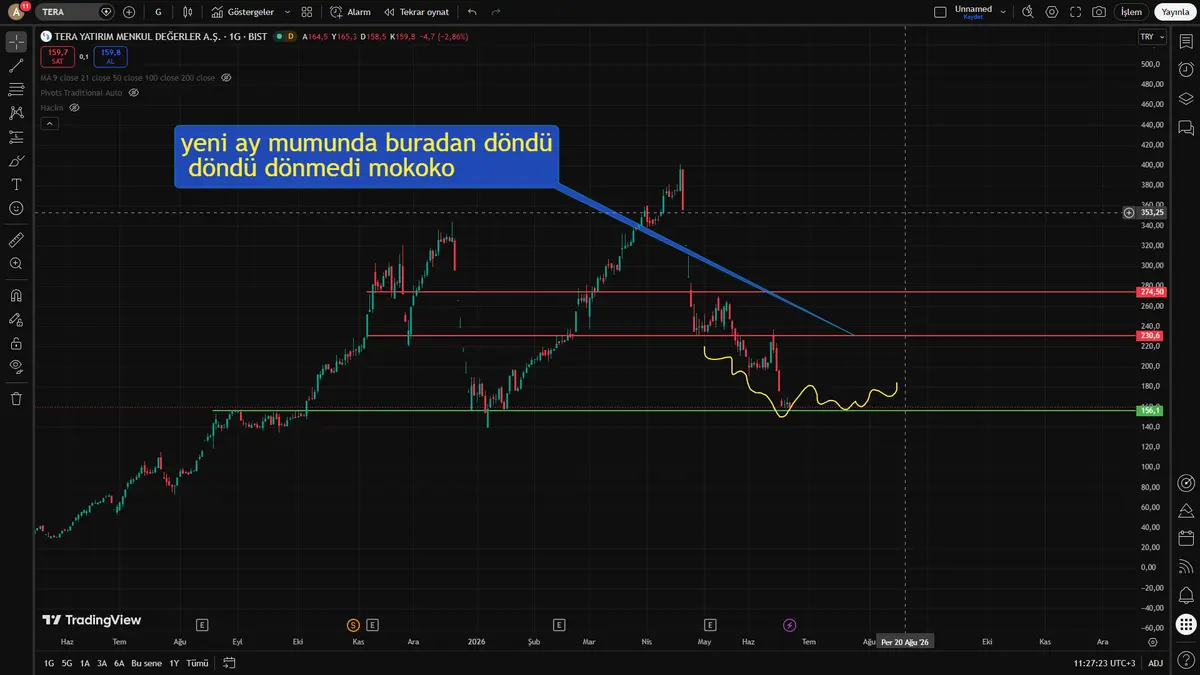Viewport: 1200px width, 675px height.
Task: Redo action arrow
Action: click(498, 12)
